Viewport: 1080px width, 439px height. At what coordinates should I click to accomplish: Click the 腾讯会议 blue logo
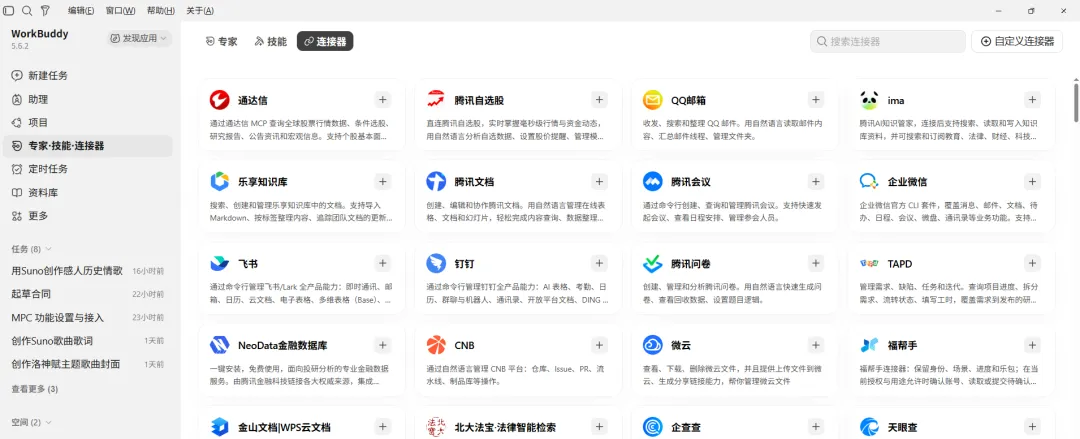point(653,182)
